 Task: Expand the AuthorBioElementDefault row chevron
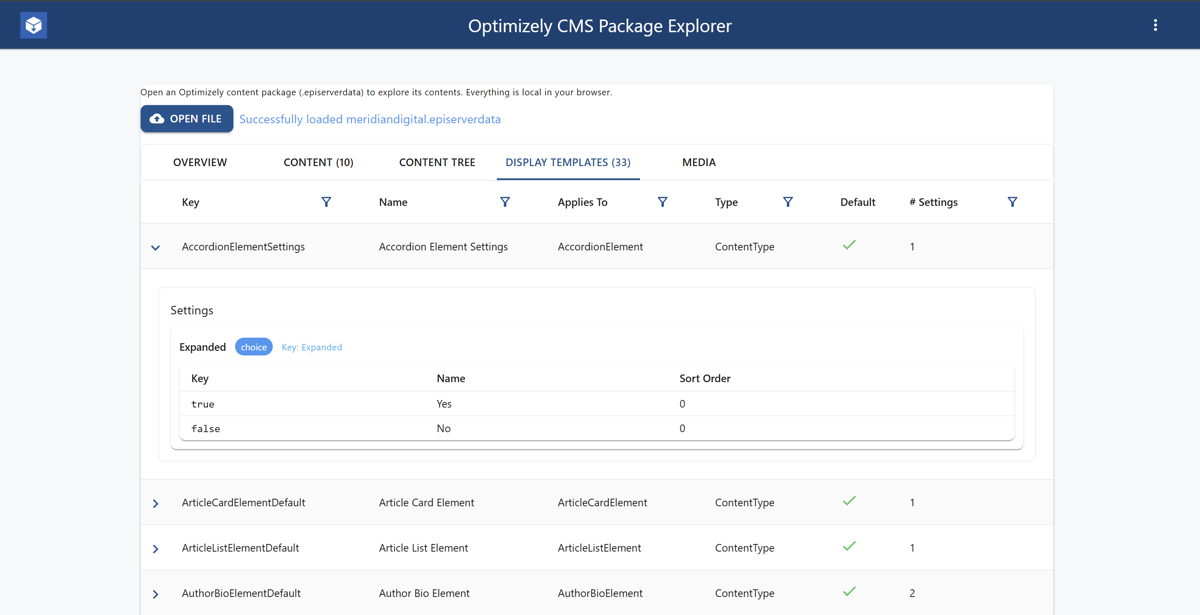pyautogui.click(x=155, y=593)
